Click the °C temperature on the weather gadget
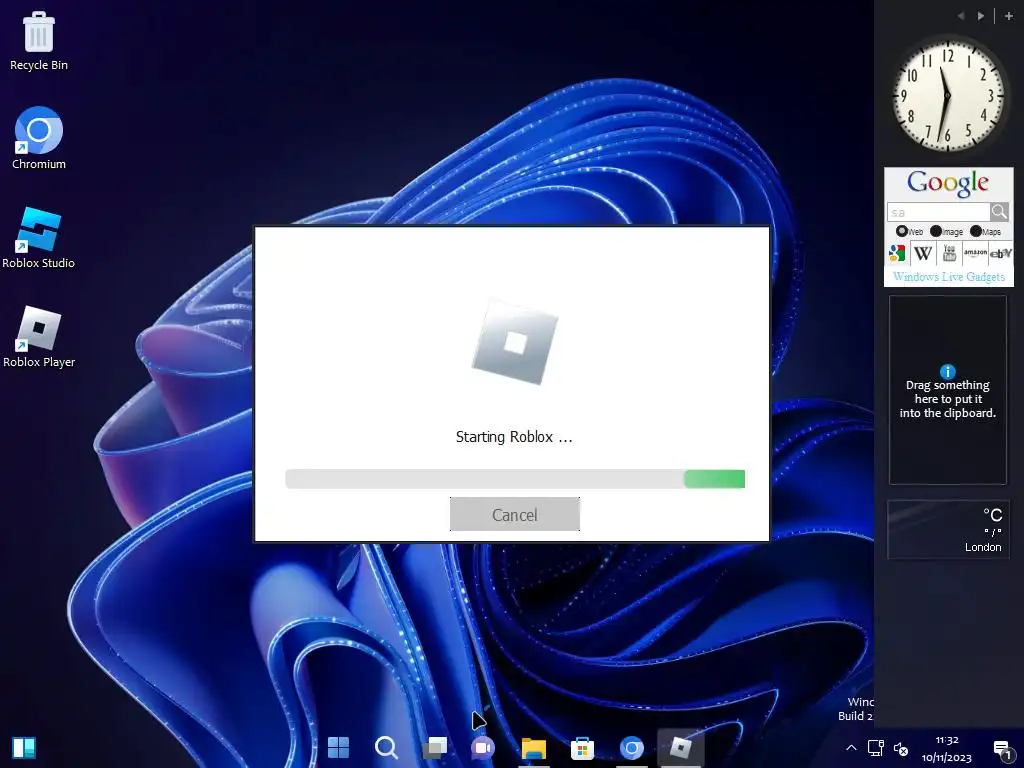The image size is (1024, 768). [993, 515]
